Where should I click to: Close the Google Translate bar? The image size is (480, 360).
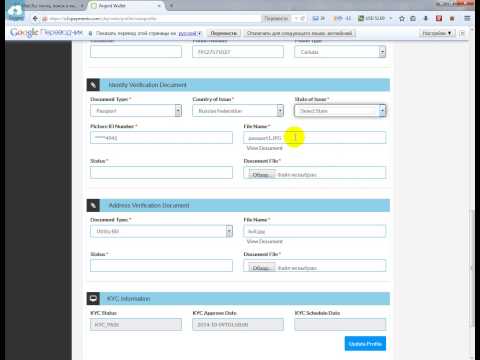462,33
